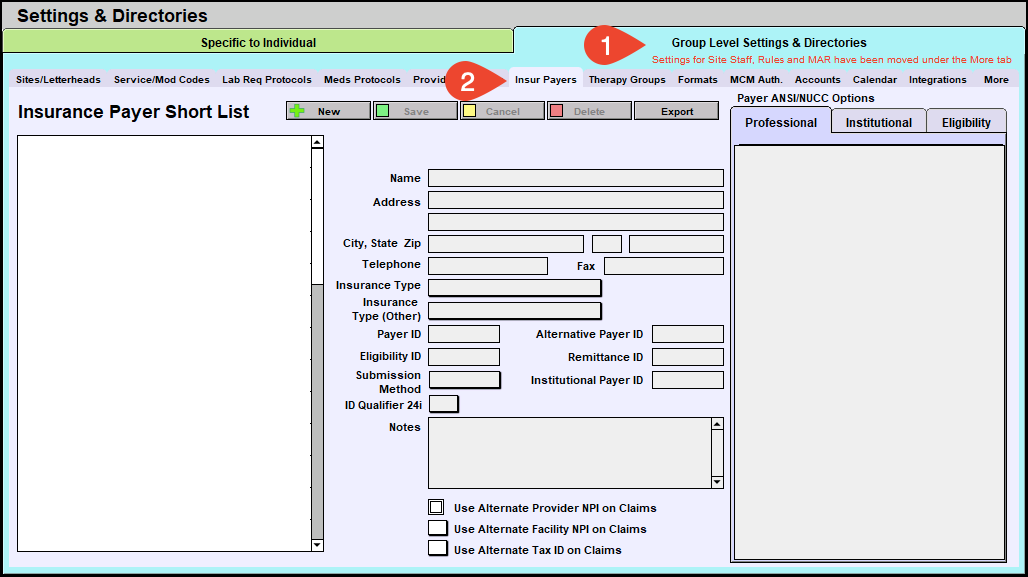Click the Cancel button with yellow square
The width and height of the screenshot is (1028, 577).
click(502, 111)
